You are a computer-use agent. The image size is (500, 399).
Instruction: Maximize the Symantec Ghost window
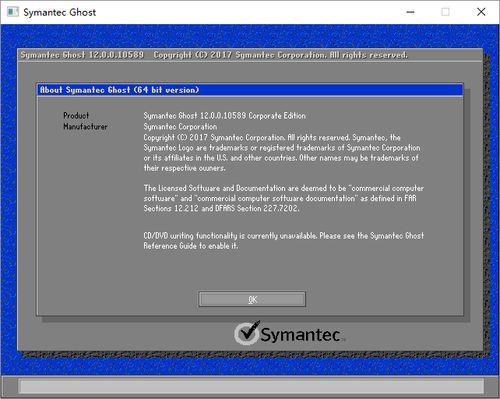pos(445,12)
